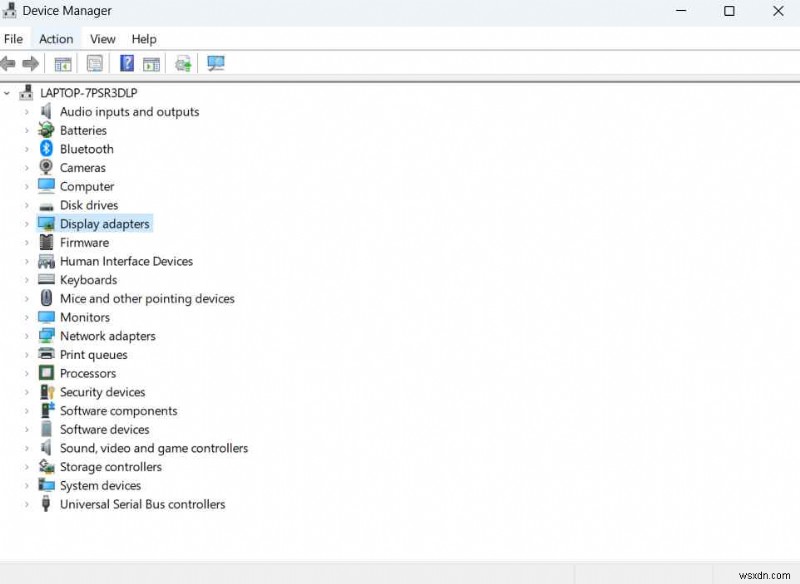The width and height of the screenshot is (800, 584).
Task: Select the Universal Serial Bus controllers entry
Action: (x=141, y=504)
